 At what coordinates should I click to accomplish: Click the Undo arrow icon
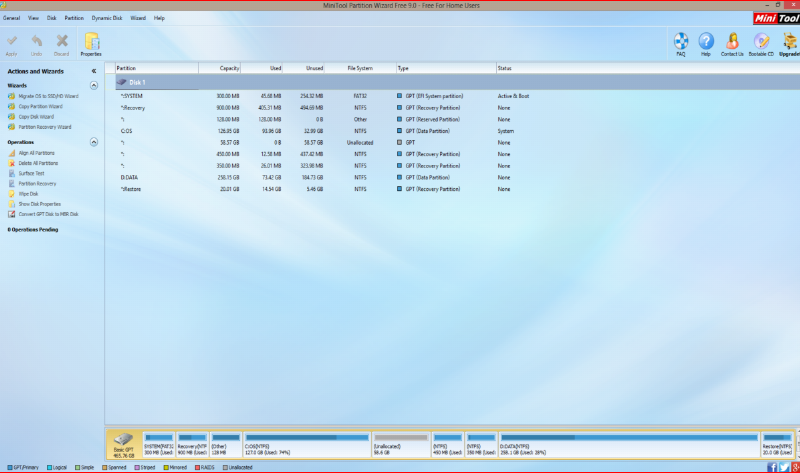36,42
